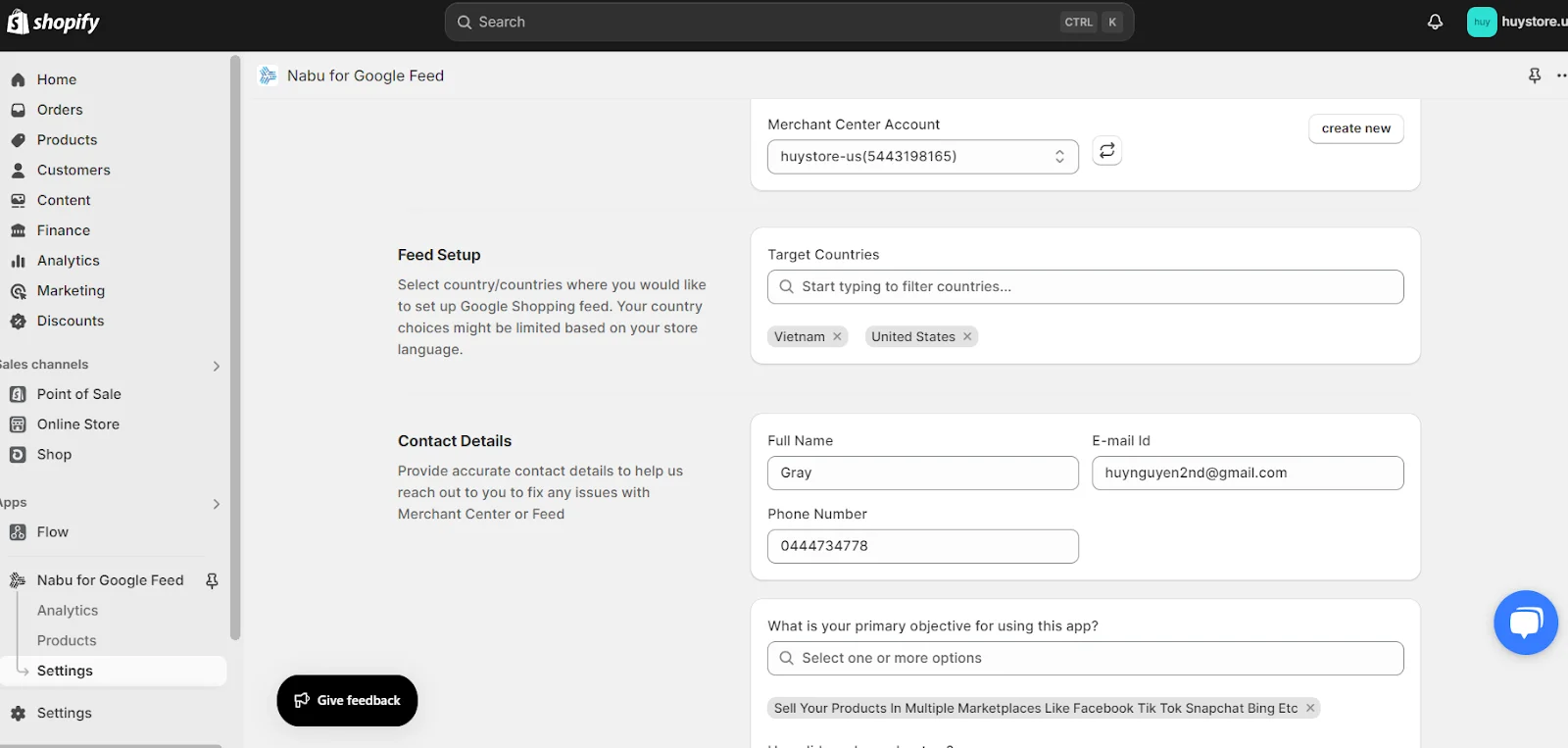Viewport: 1568px width, 748px height.
Task: Click the Feed Setup heading
Action: pos(439,255)
